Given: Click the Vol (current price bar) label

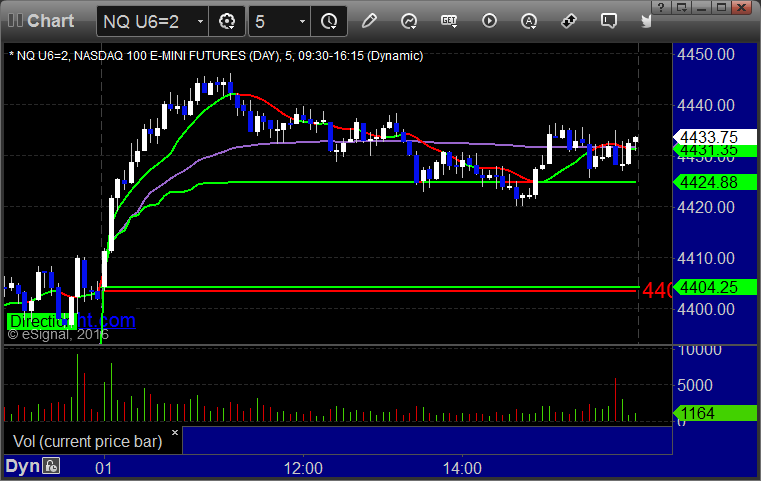Looking at the screenshot, I should tap(88, 441).
